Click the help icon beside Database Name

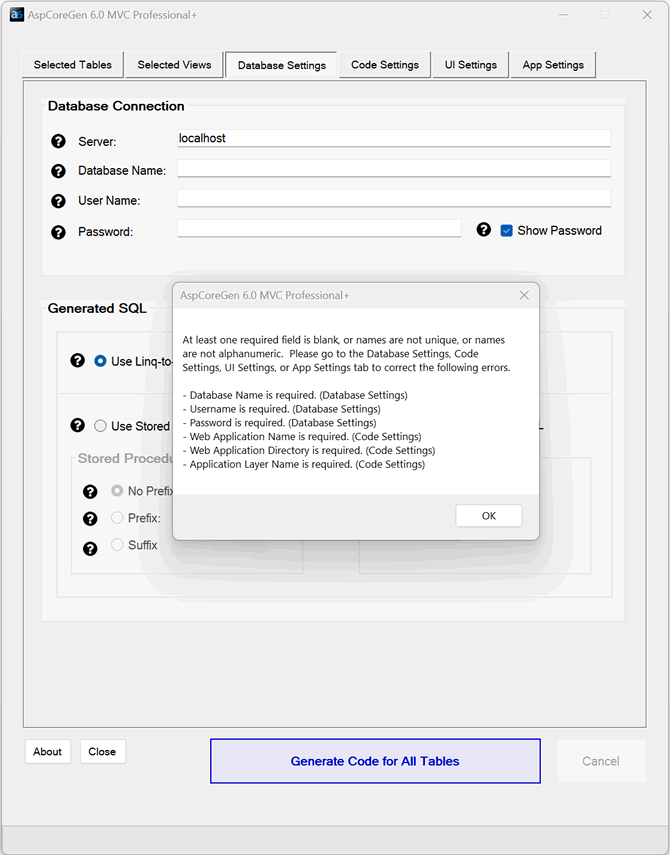[58, 171]
